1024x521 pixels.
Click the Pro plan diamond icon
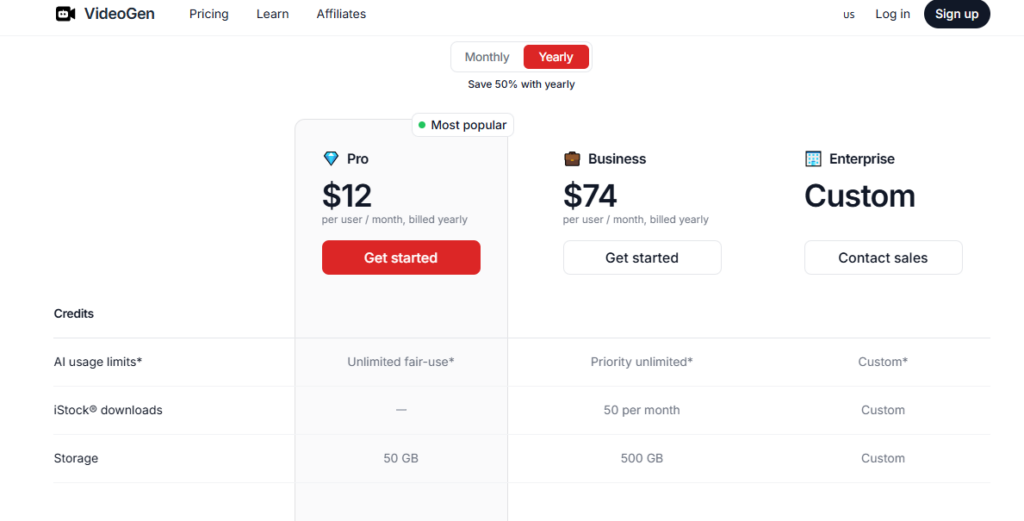coord(331,159)
